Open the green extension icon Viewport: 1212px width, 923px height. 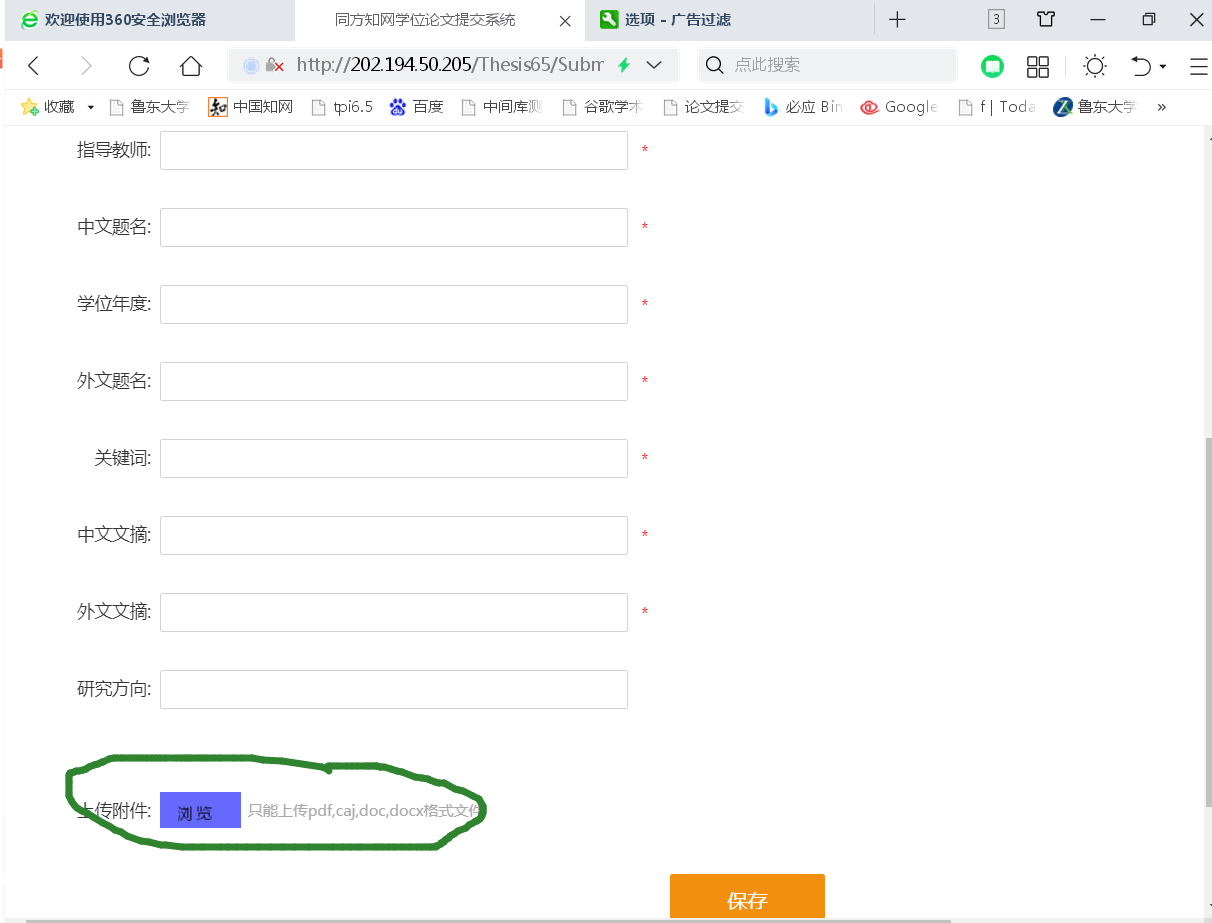click(992, 66)
